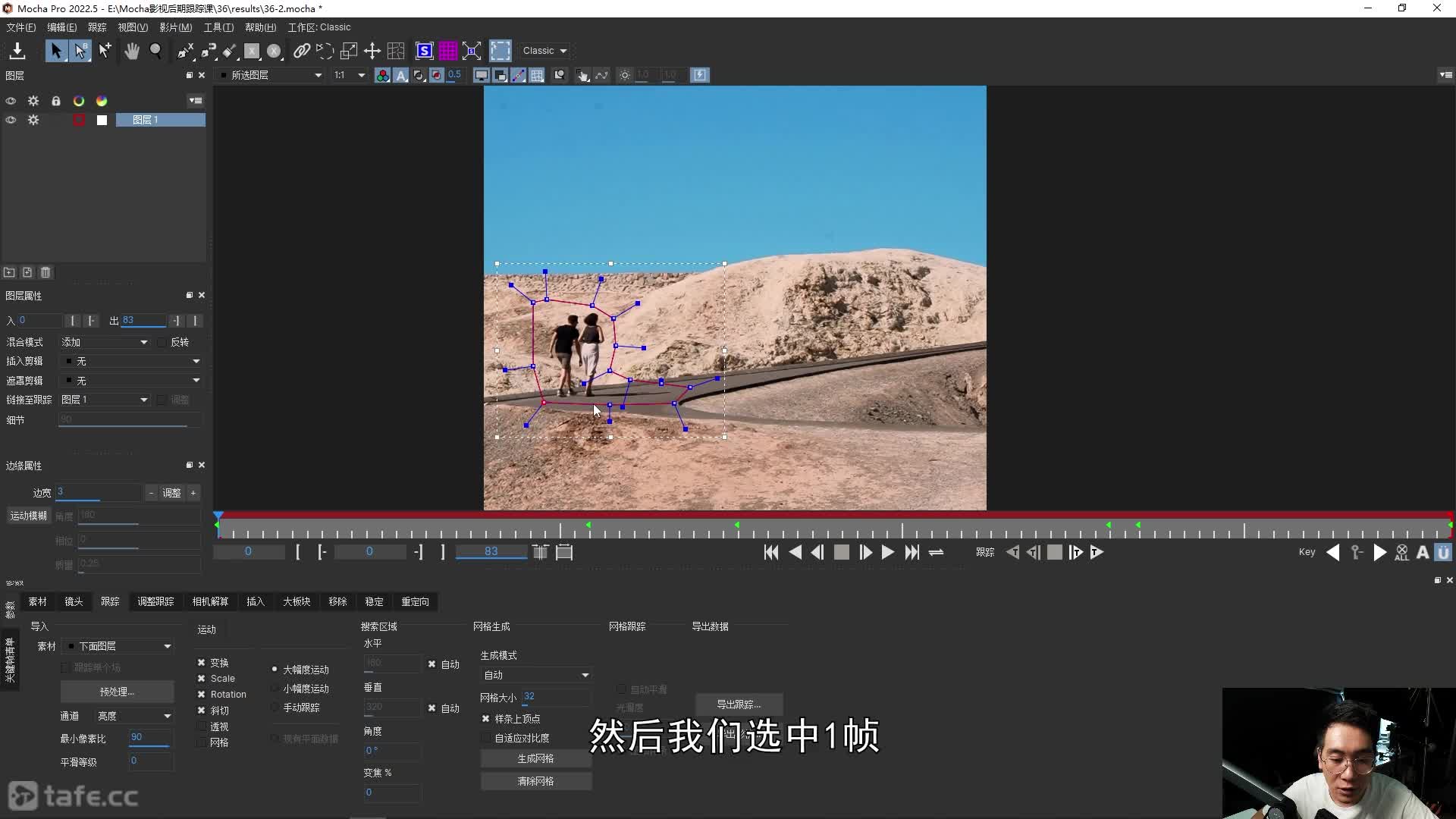
Task: Activate the Pan hand tool
Action: 132,51
